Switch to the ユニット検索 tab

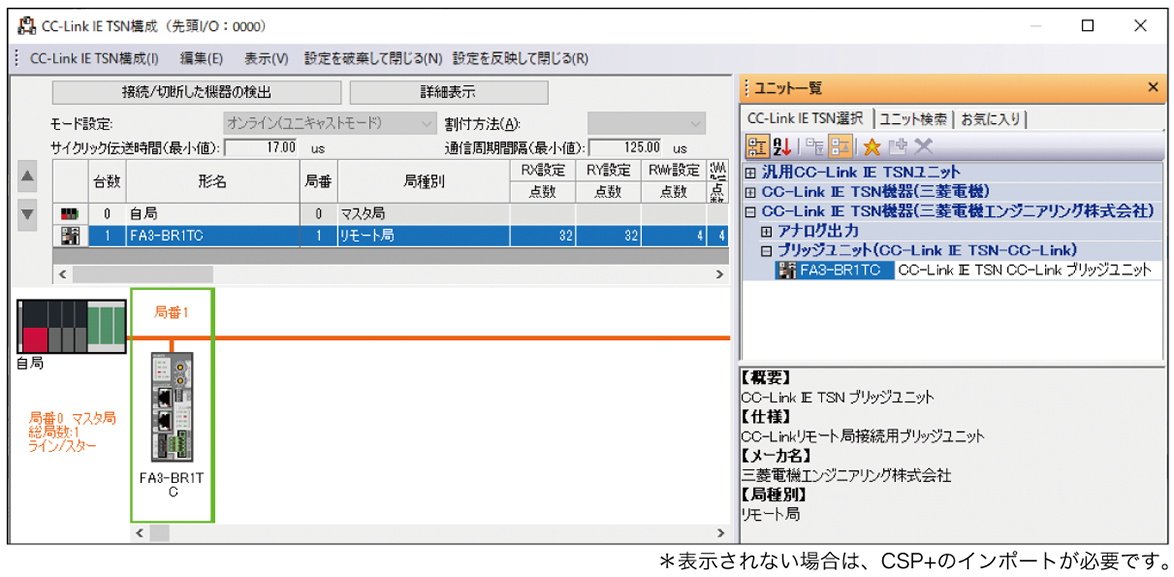914,119
